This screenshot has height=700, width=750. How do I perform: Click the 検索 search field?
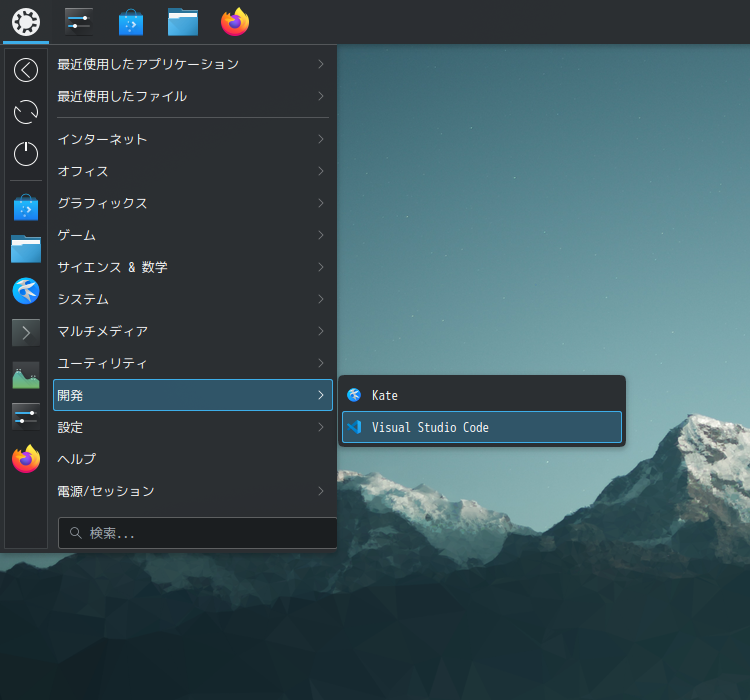tap(198, 533)
